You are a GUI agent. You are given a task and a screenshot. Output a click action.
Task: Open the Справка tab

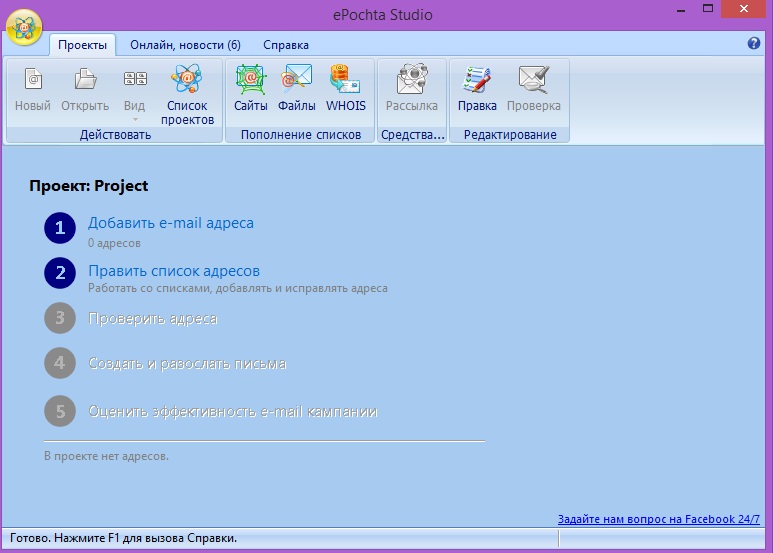(x=286, y=45)
